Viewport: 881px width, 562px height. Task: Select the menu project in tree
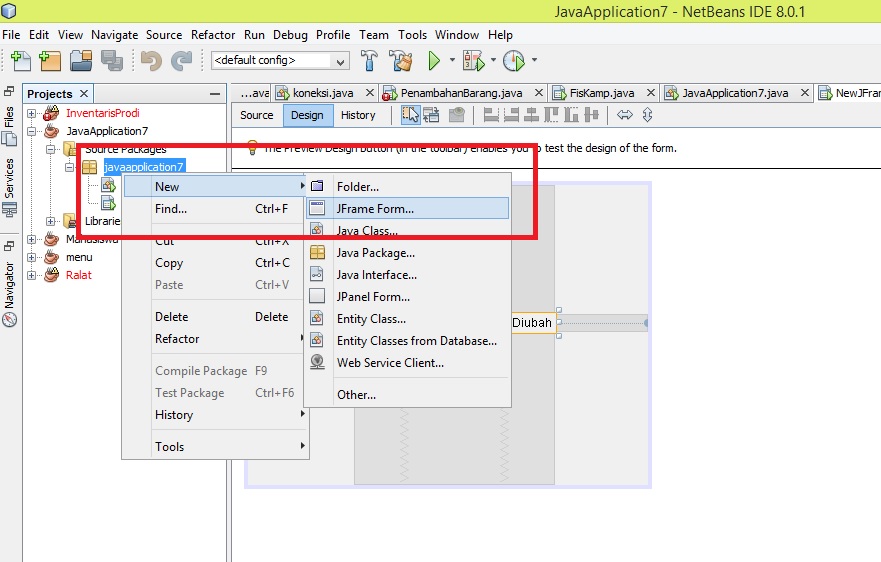(79, 257)
